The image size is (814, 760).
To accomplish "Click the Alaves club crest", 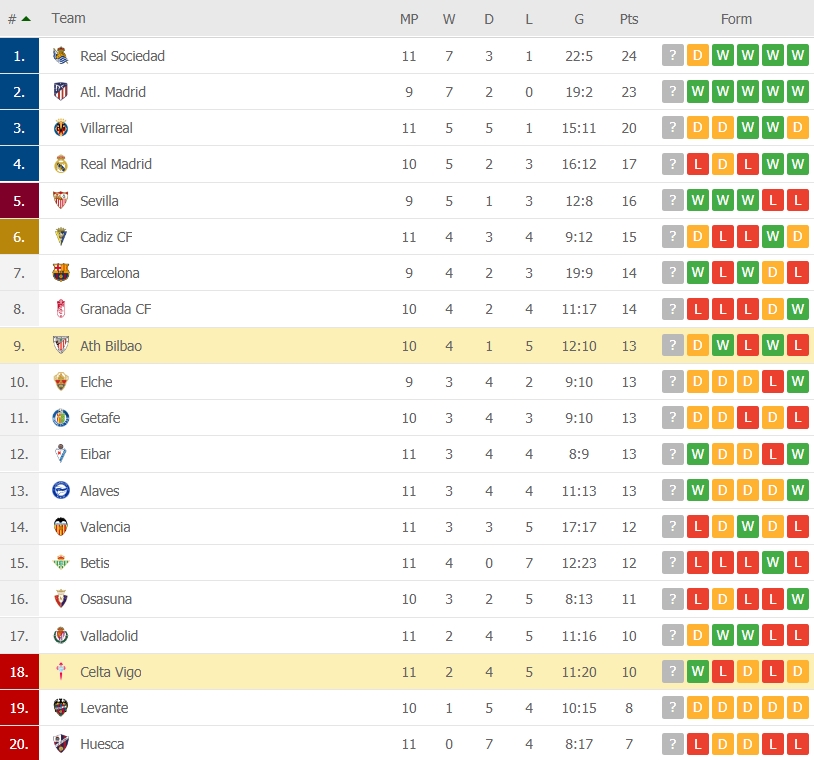I will coord(61,490).
